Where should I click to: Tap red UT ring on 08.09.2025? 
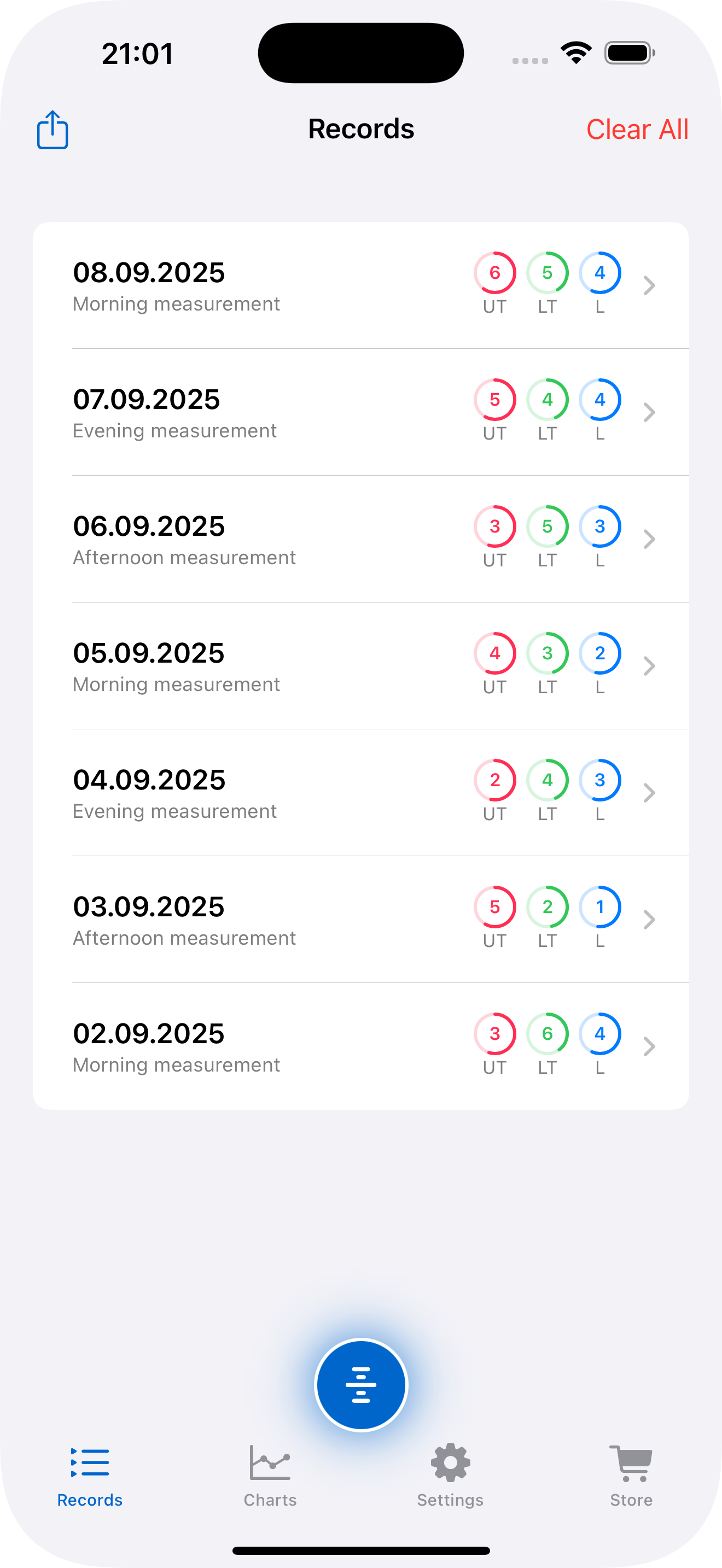[494, 273]
